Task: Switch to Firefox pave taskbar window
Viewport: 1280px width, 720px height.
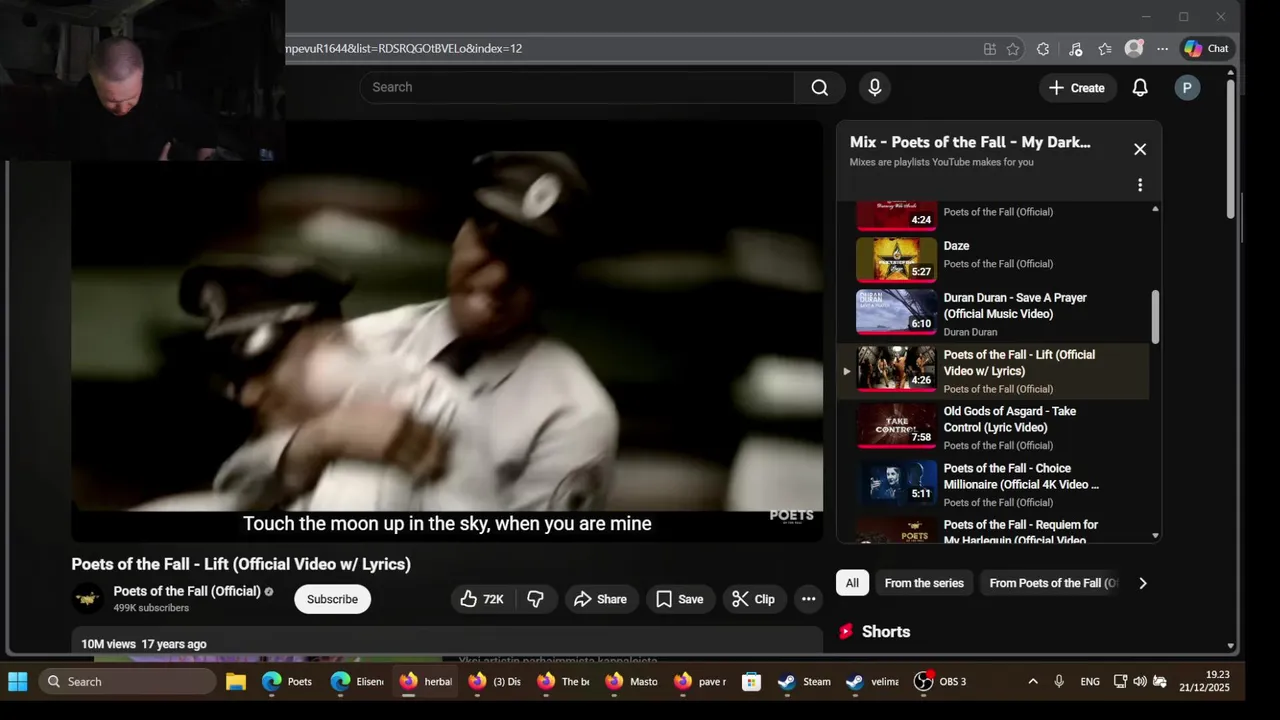Action: [x=700, y=681]
